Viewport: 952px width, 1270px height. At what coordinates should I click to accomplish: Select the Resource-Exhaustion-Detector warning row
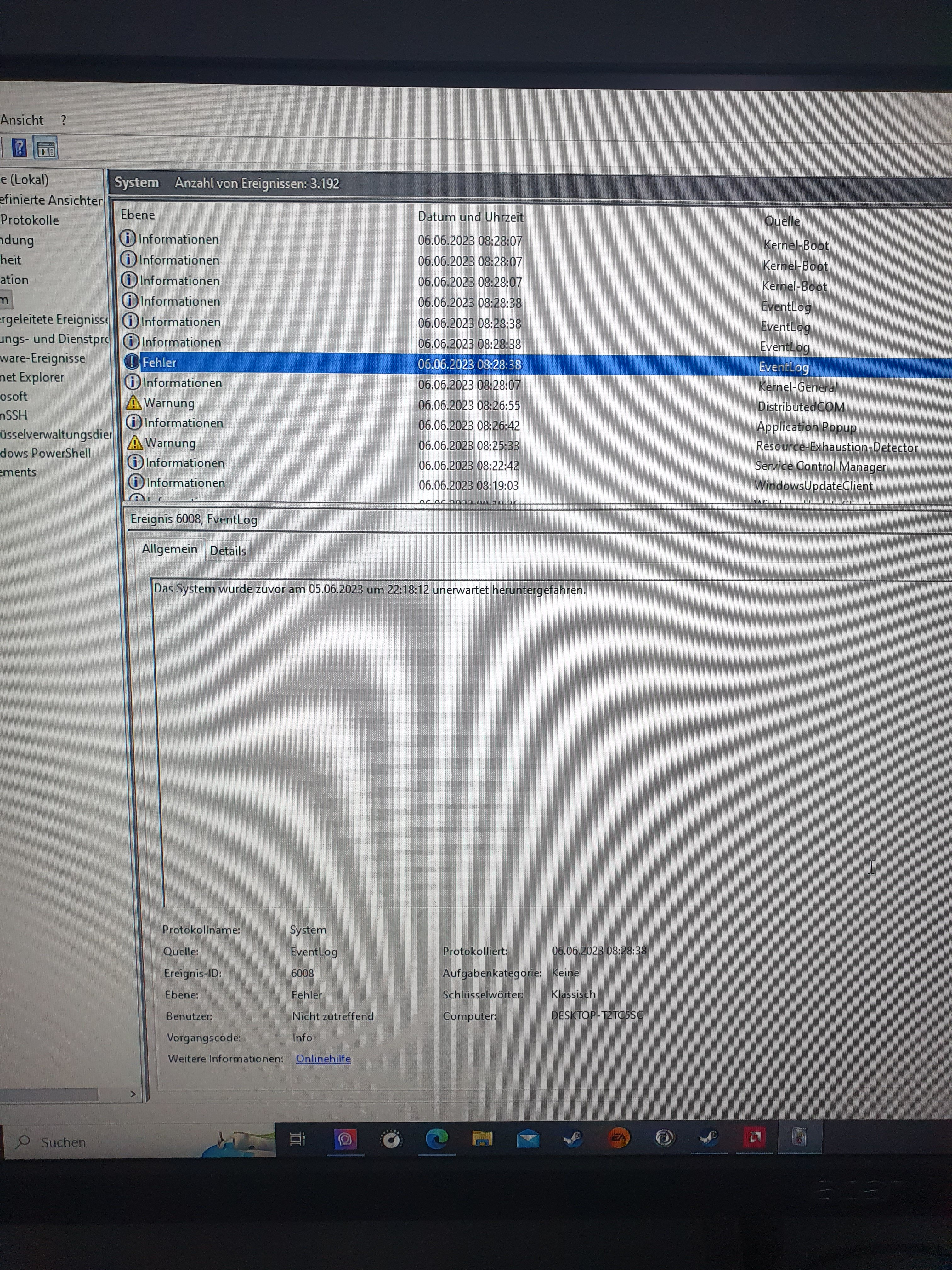pyautogui.click(x=469, y=445)
